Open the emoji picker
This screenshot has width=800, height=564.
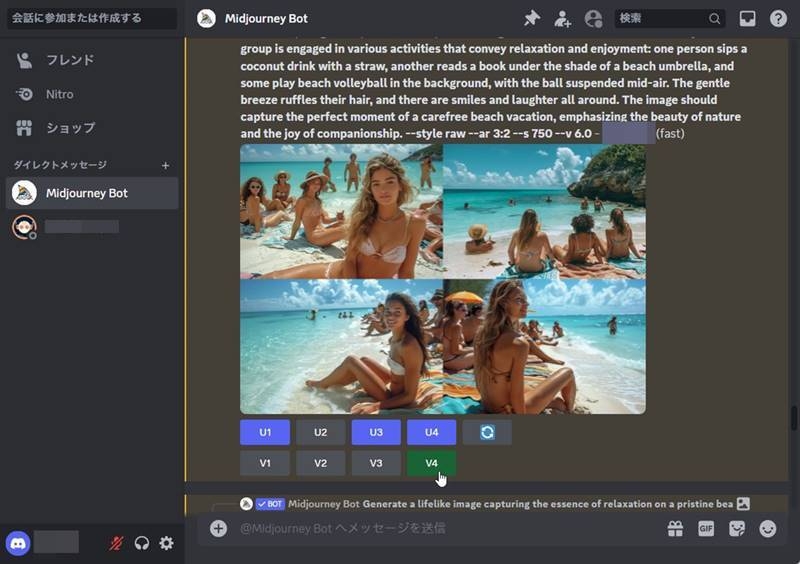click(x=768, y=528)
